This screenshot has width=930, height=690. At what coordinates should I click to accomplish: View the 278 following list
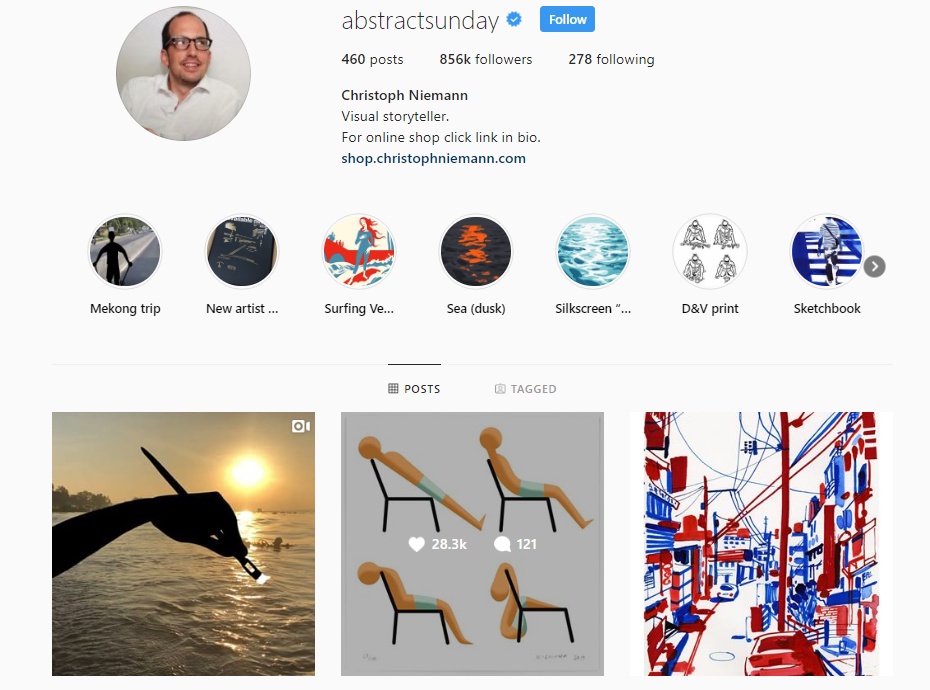[611, 59]
